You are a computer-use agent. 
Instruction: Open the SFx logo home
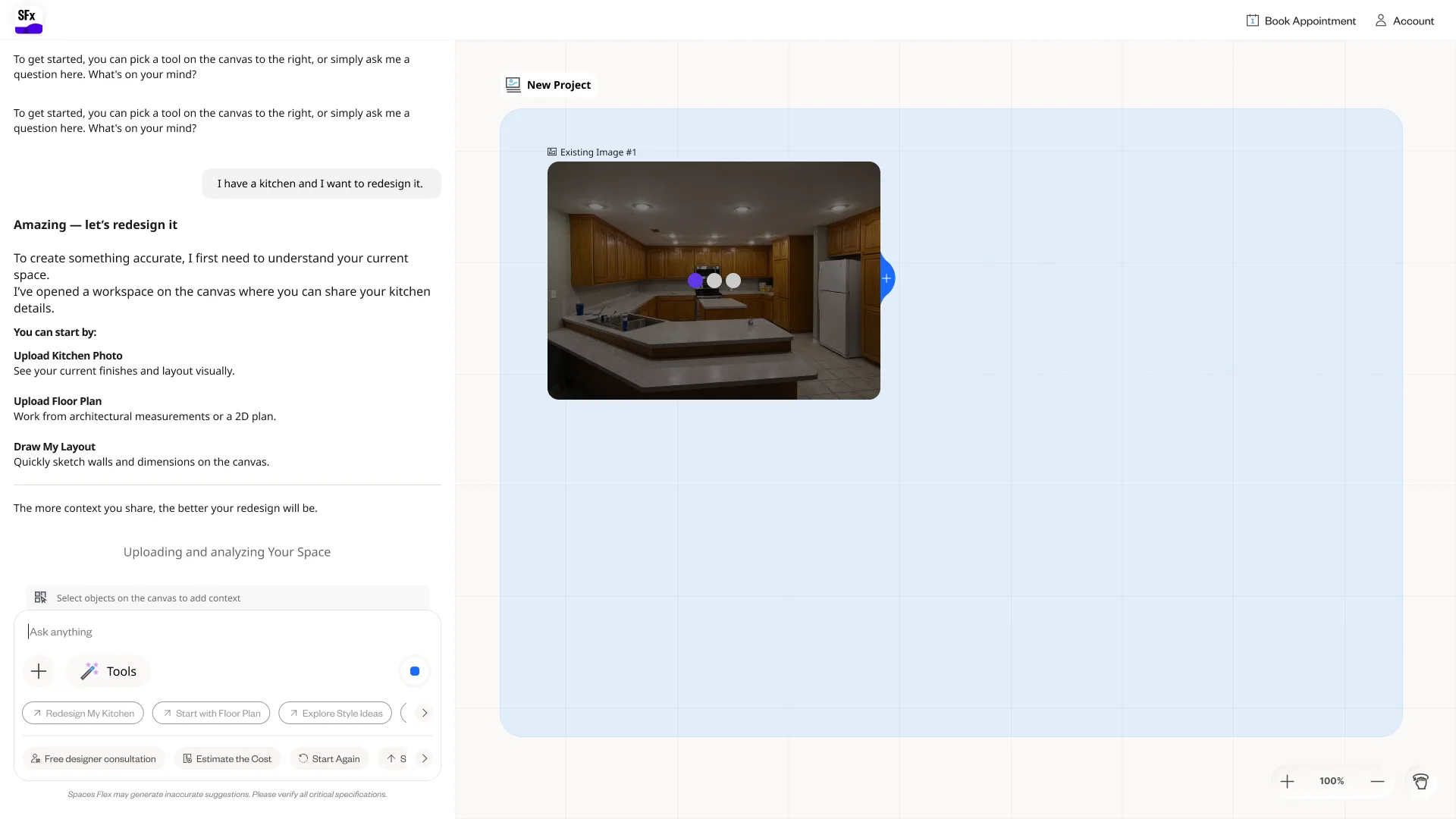tap(29, 20)
